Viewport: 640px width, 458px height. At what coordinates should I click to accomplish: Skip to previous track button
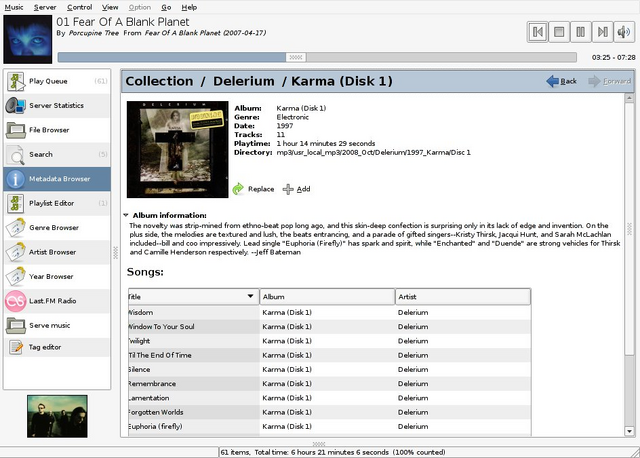[x=538, y=32]
